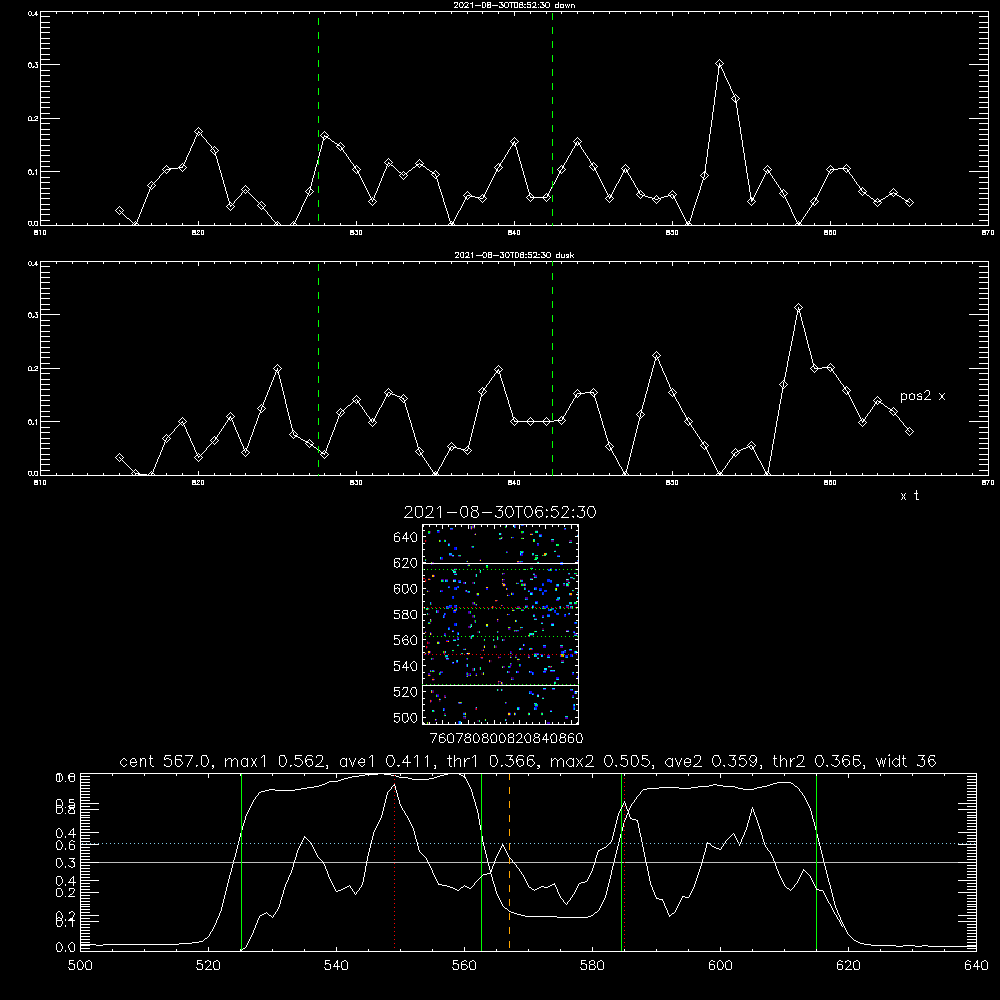Click the '2021-08-30T08:52:30 dawn' plot title
Viewport: 1000px width, 1000px height.
[x=514, y=5]
